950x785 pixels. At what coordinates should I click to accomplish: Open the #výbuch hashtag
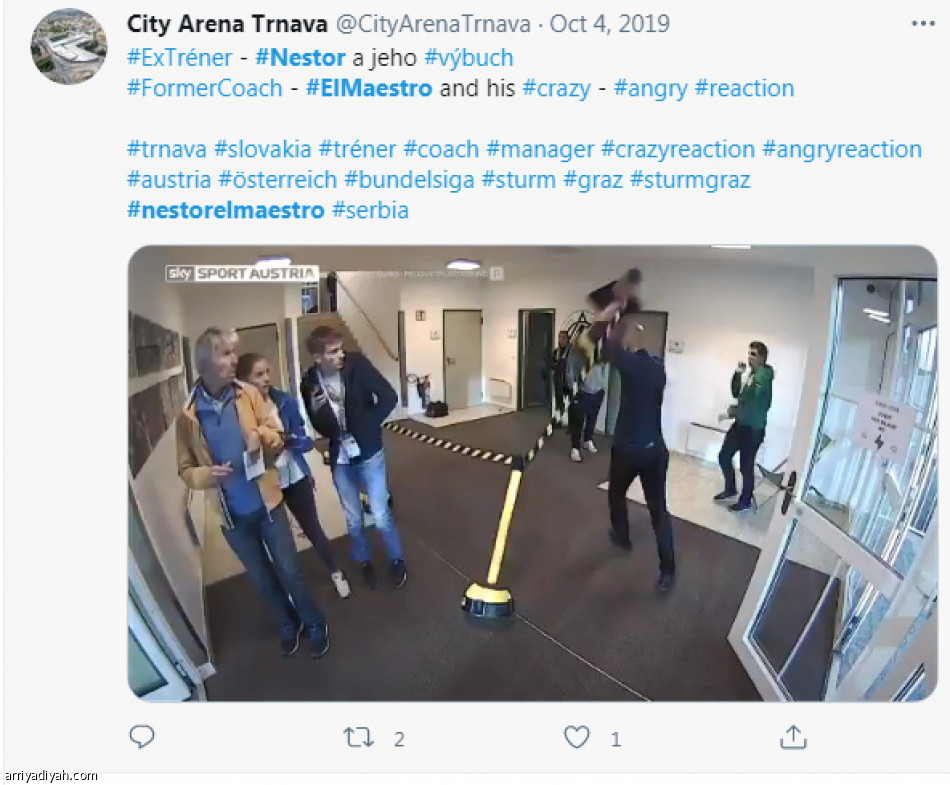pyautogui.click(x=469, y=58)
